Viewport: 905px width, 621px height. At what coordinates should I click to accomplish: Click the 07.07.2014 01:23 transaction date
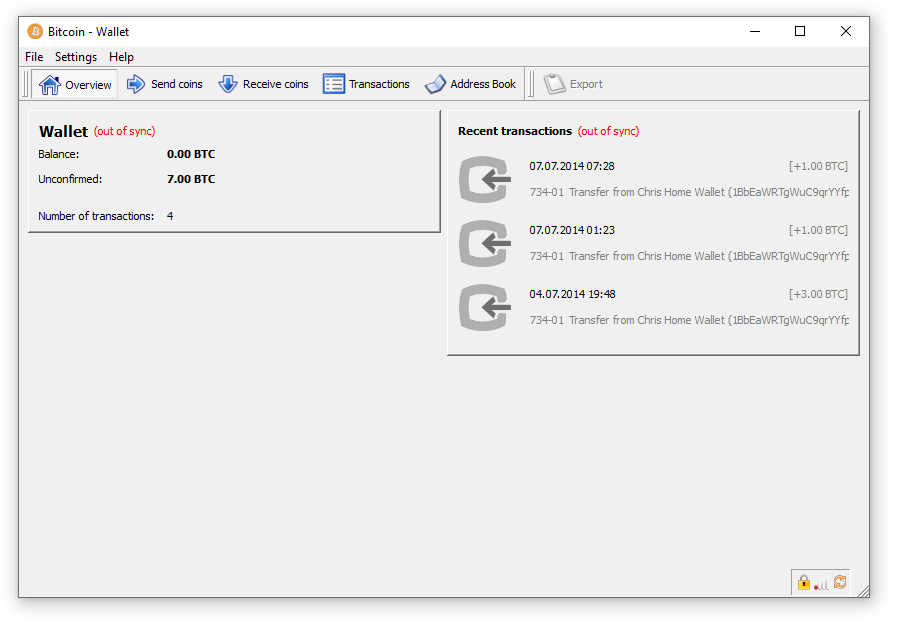pyautogui.click(x=572, y=230)
